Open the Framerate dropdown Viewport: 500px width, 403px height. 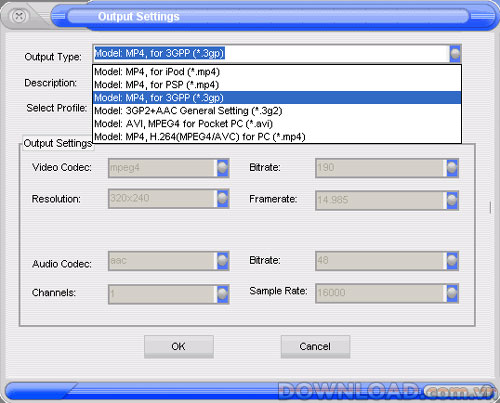point(452,200)
